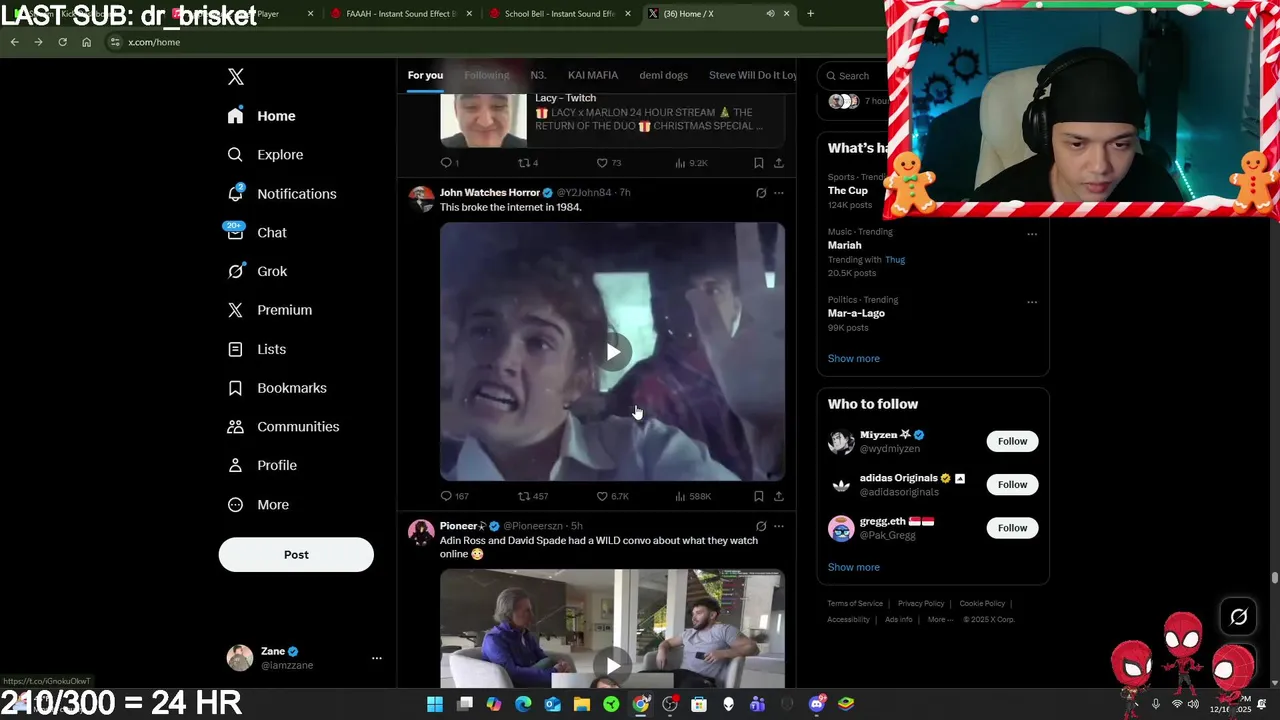
Task: Open the More menu in the sidebar
Action: (x=258, y=505)
